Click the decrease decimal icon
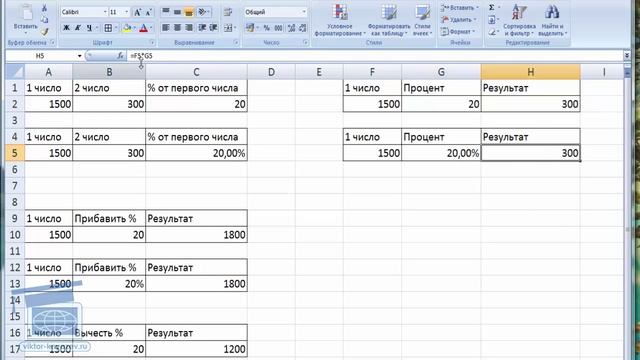The image size is (640, 360). [x=302, y=28]
